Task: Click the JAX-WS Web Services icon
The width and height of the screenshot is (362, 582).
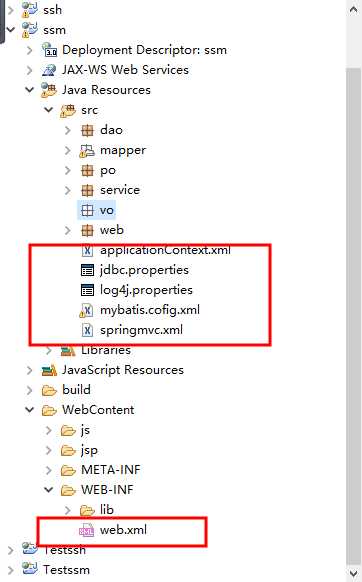Action: point(49,70)
